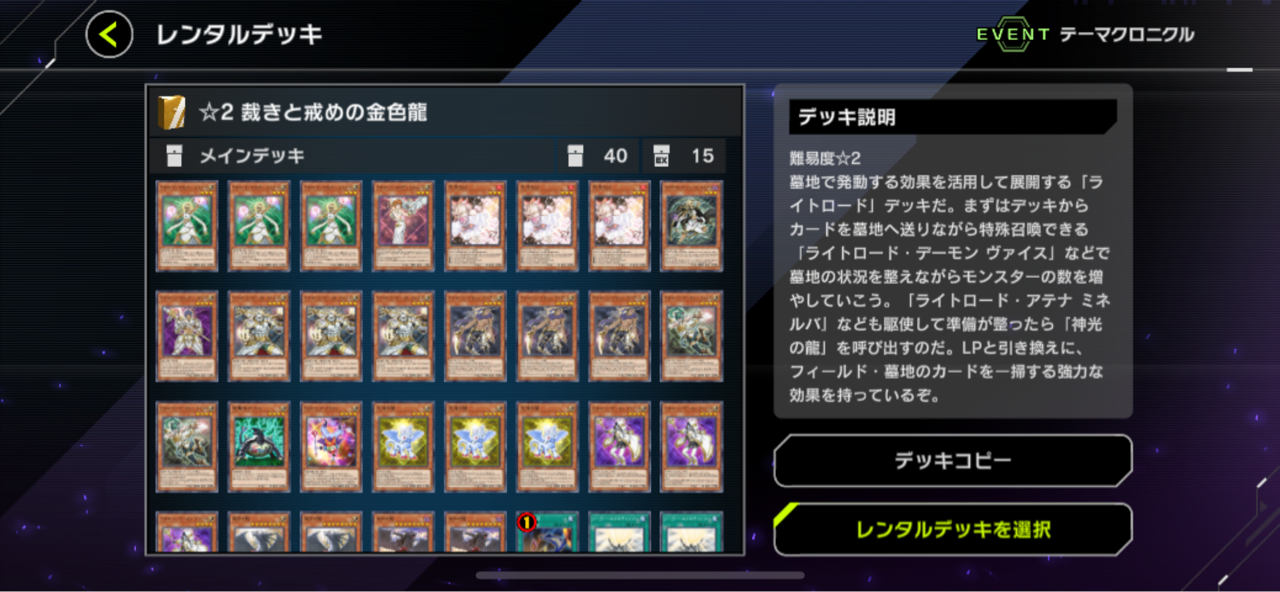The height and width of the screenshot is (592, 1280).
Task: Go back using the yellow arrow icon
Action: (109, 35)
